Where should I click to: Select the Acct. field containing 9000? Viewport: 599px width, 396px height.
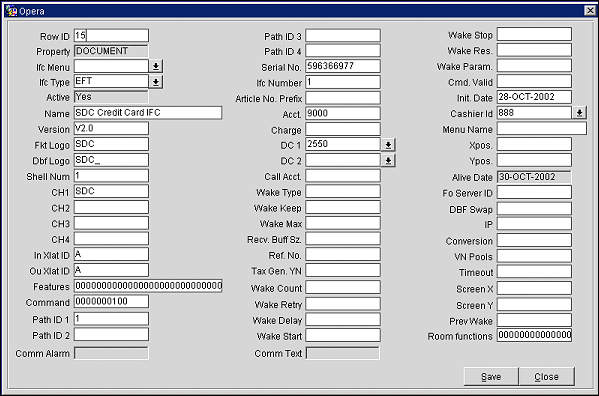point(343,113)
